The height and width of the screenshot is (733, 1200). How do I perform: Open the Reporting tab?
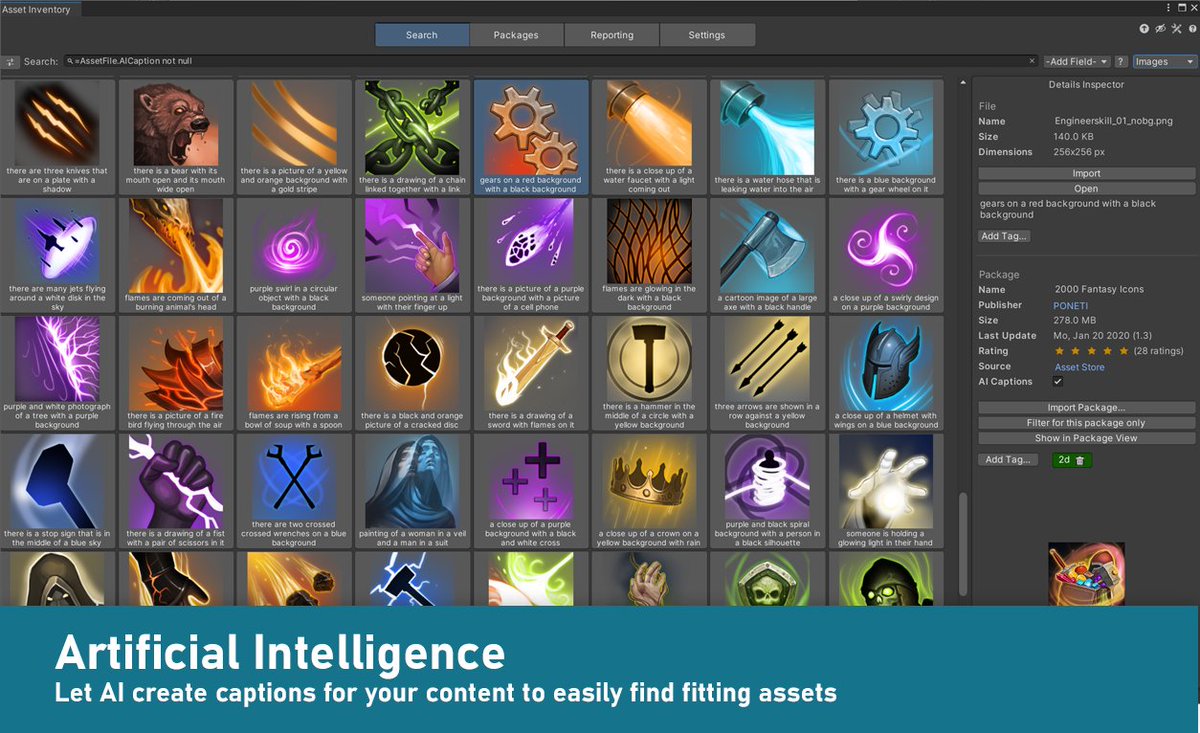(611, 34)
